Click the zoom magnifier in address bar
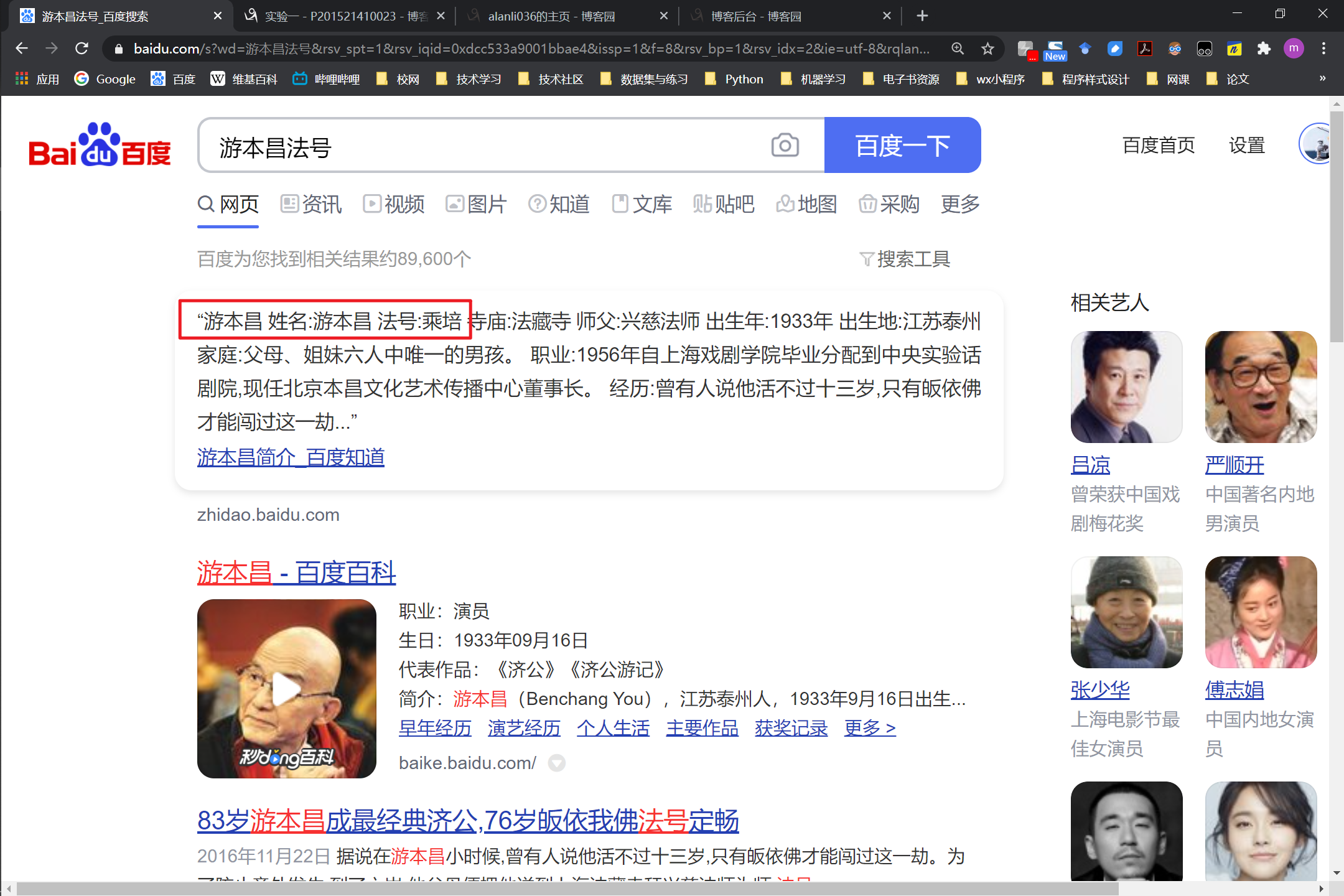This screenshot has height=896, width=1344. [958, 49]
